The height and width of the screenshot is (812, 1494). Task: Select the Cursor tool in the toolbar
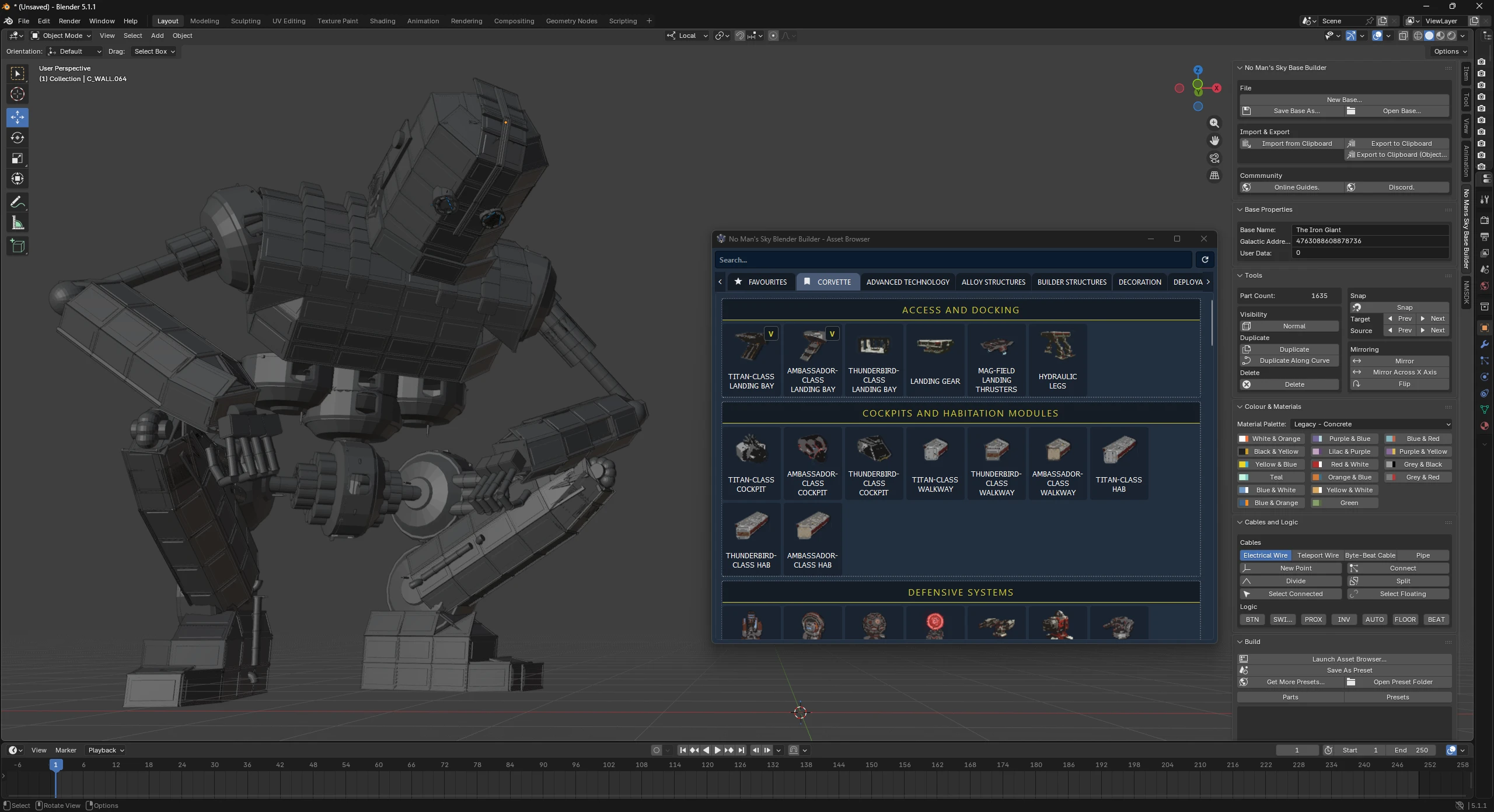coord(18,94)
